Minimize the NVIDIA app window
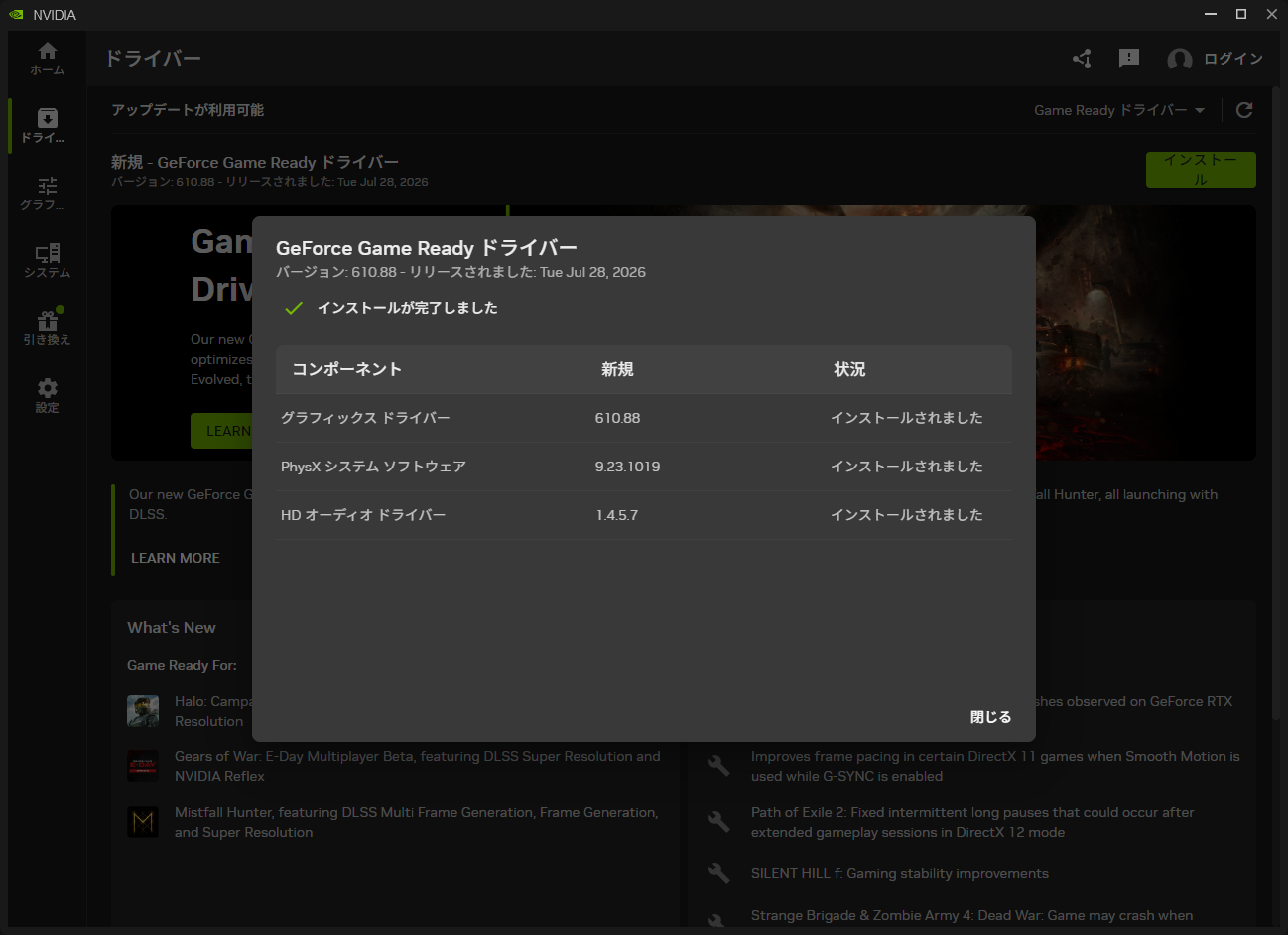This screenshot has height=935, width=1288. [1210, 14]
